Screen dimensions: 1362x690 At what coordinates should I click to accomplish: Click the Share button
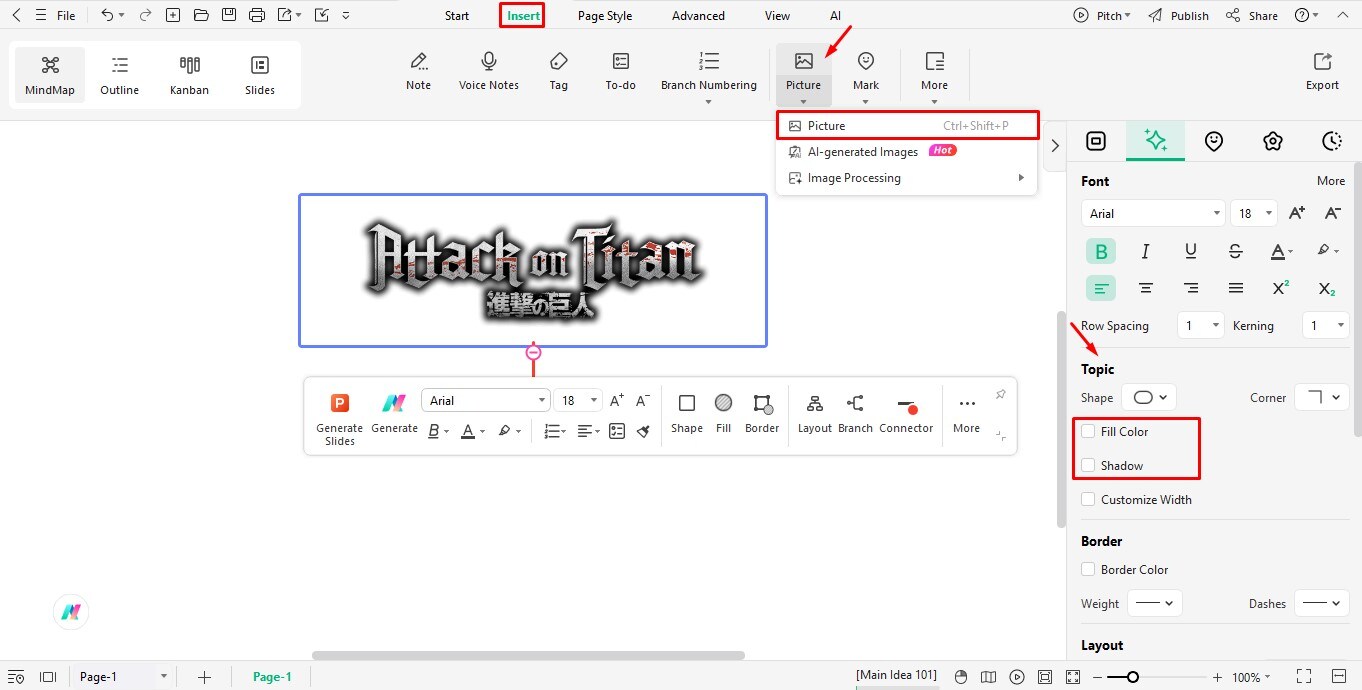[1252, 15]
